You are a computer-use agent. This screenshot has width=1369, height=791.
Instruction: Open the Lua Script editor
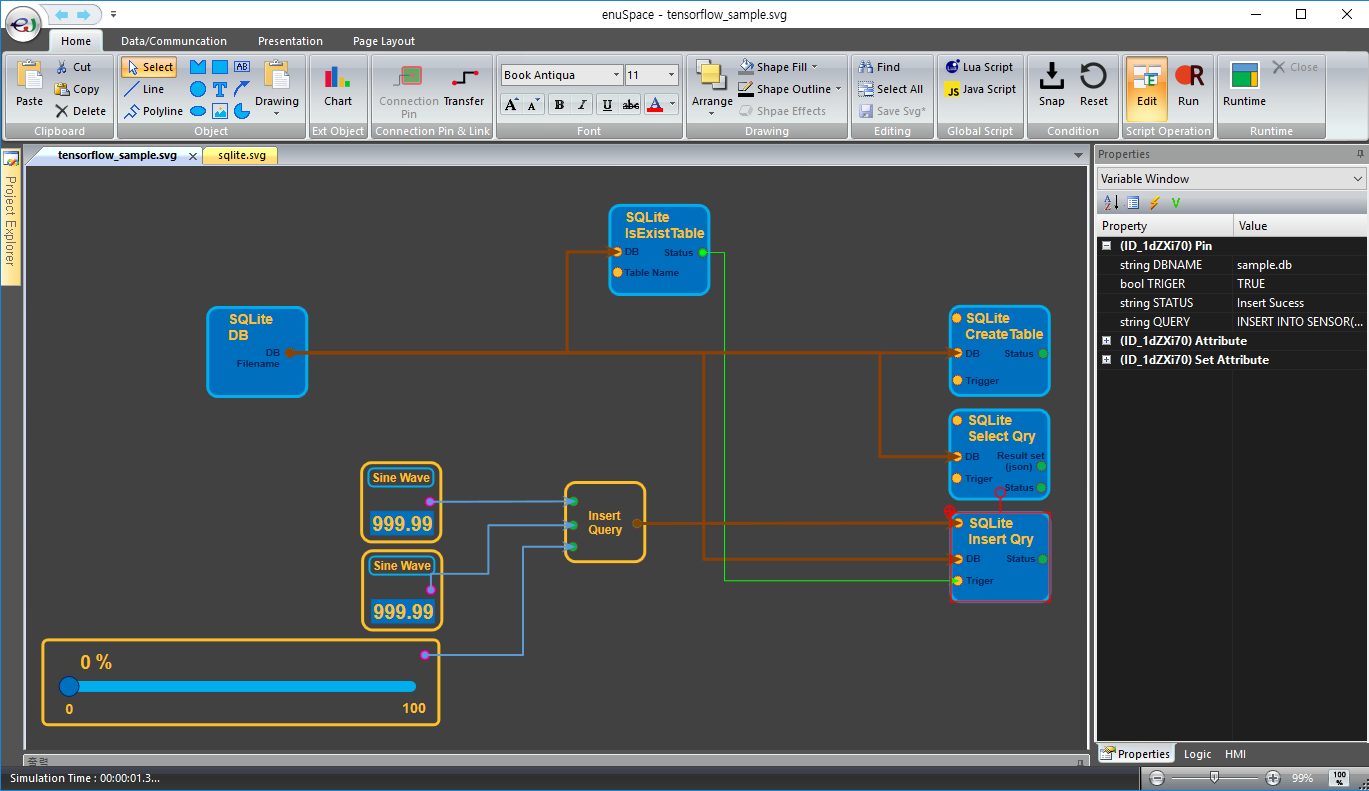pyautogui.click(x=979, y=67)
